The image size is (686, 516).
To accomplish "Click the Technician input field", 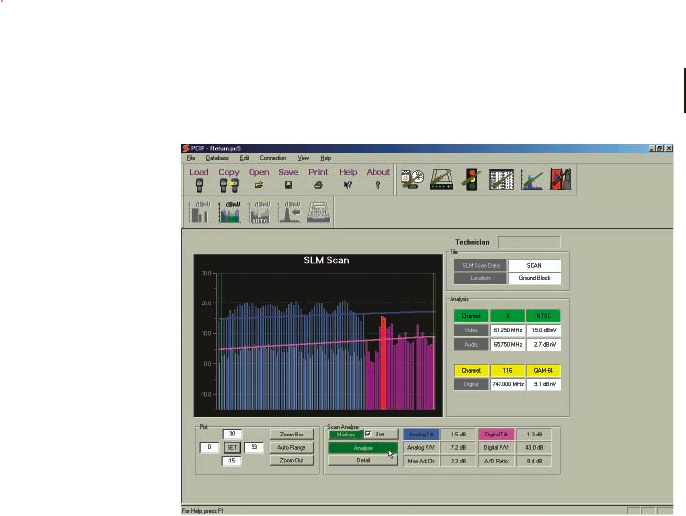I will tap(529, 242).
